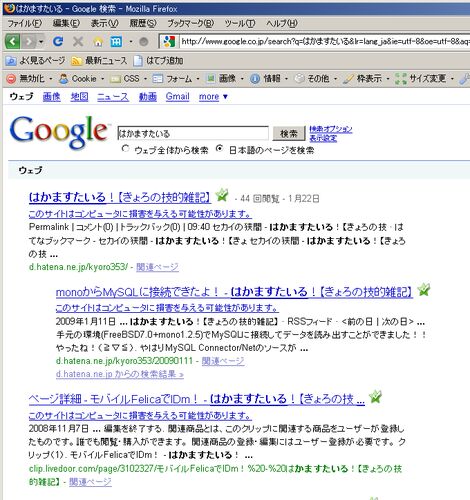This screenshot has width=470, height=500.
Task: Click the malware warning link under mono MySQL result
Action: point(167,308)
